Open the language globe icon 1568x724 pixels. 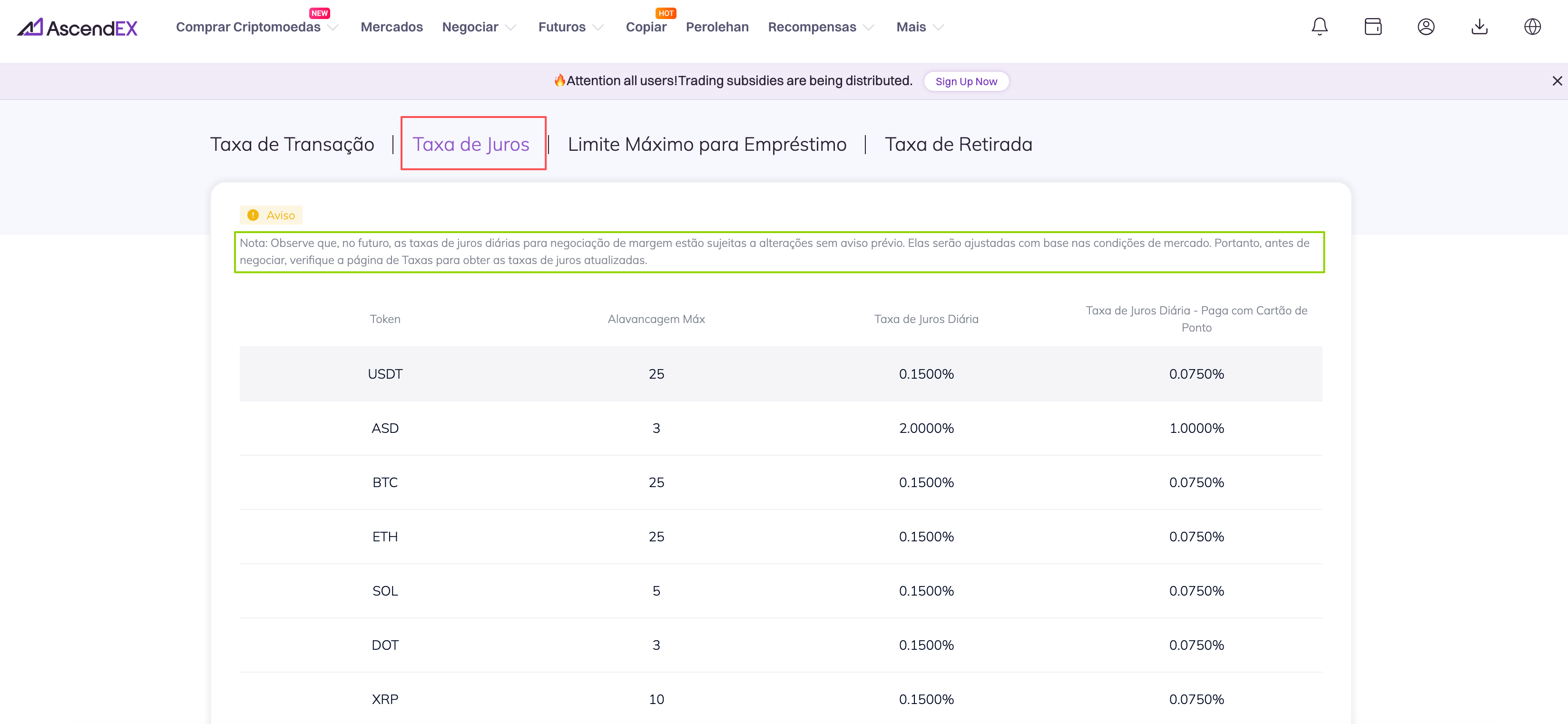[x=1532, y=27]
